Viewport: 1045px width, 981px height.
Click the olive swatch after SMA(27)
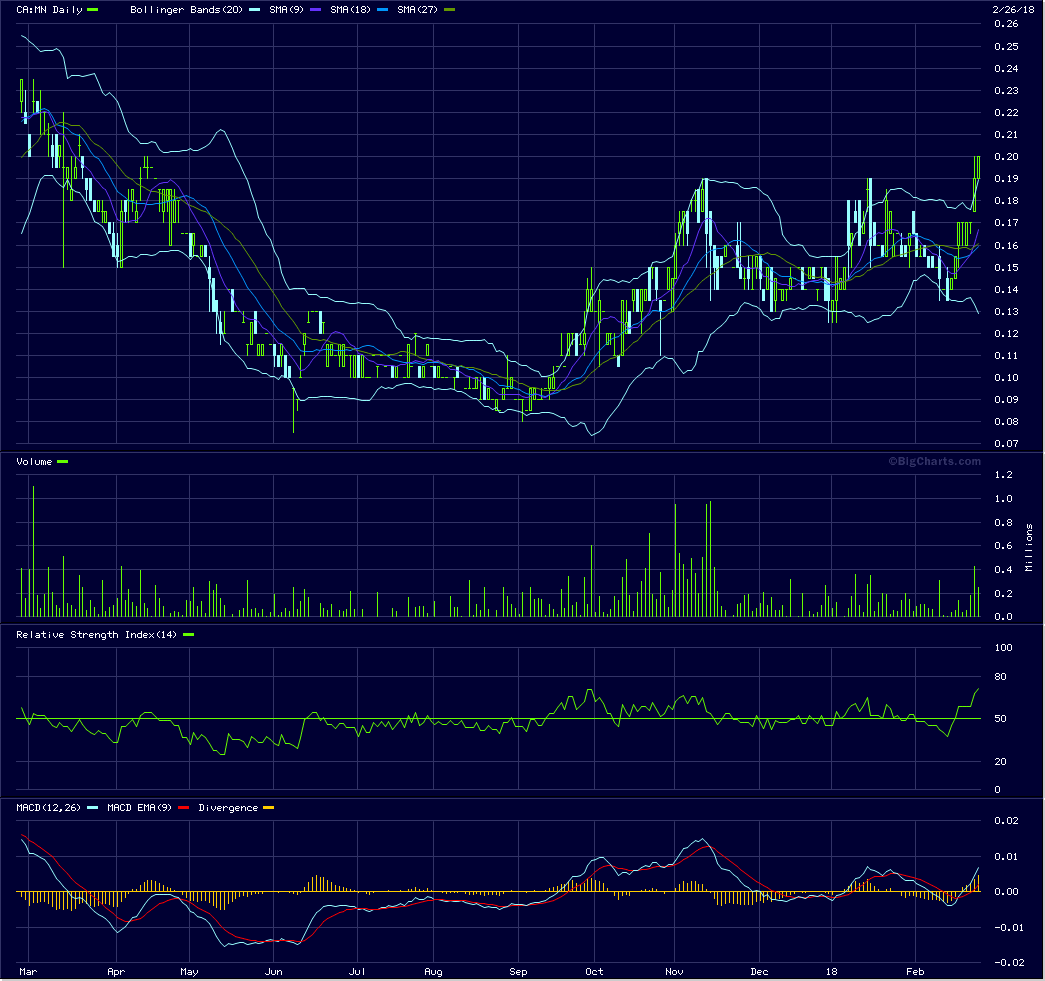[x=449, y=9]
